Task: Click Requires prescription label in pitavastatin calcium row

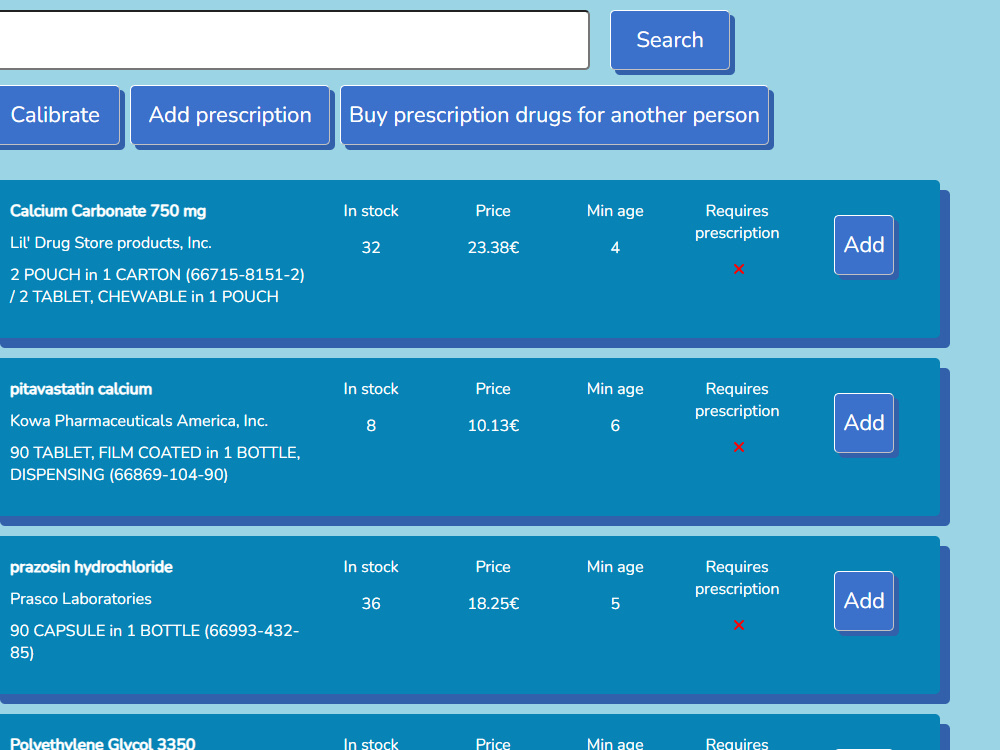Action: (x=737, y=400)
